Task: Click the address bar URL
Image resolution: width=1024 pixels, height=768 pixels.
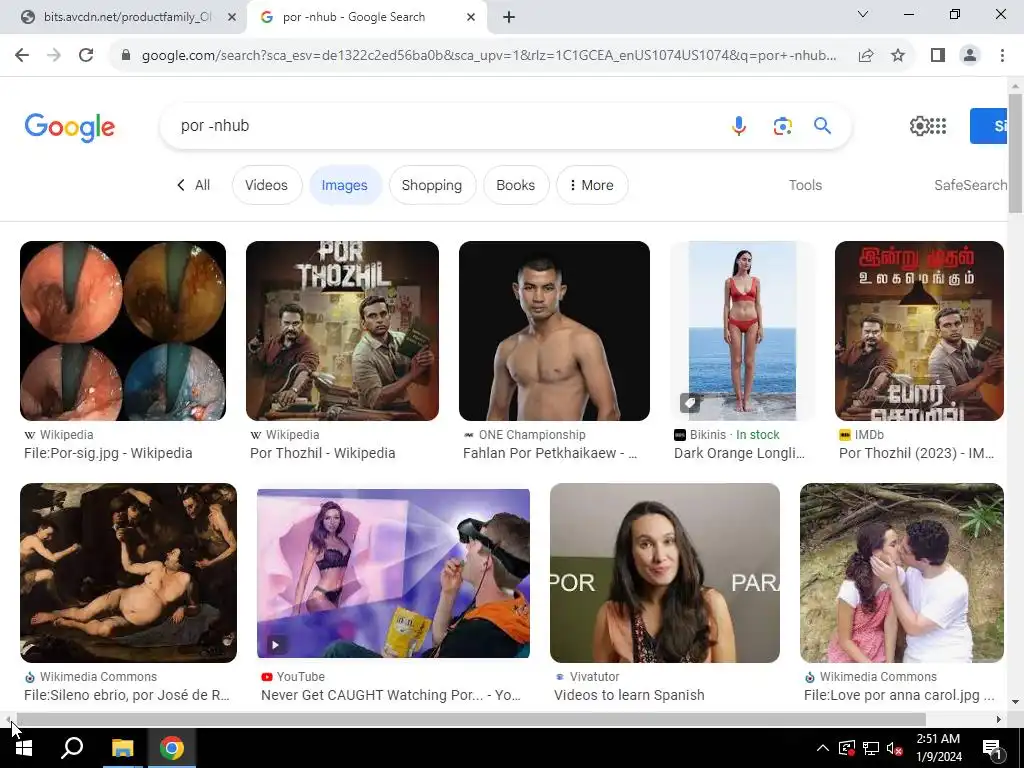Action: point(488,56)
